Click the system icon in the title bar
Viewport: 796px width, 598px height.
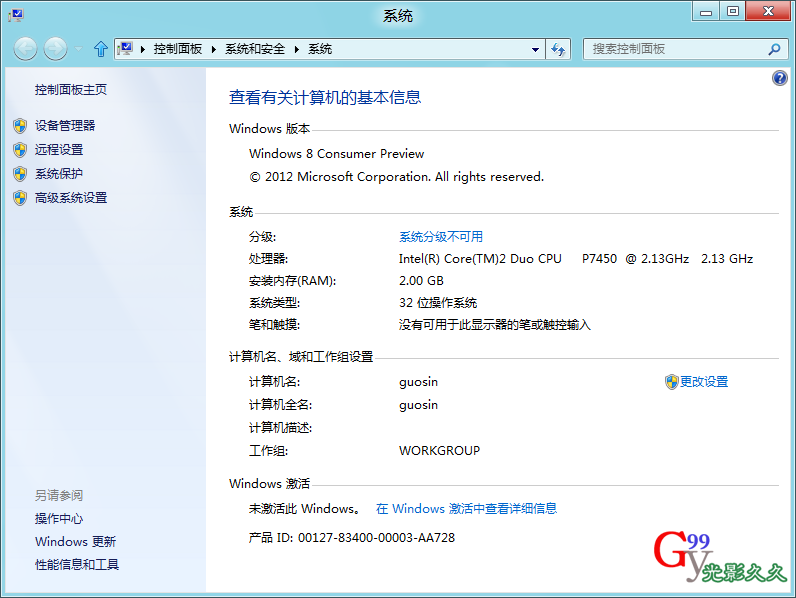[16, 15]
